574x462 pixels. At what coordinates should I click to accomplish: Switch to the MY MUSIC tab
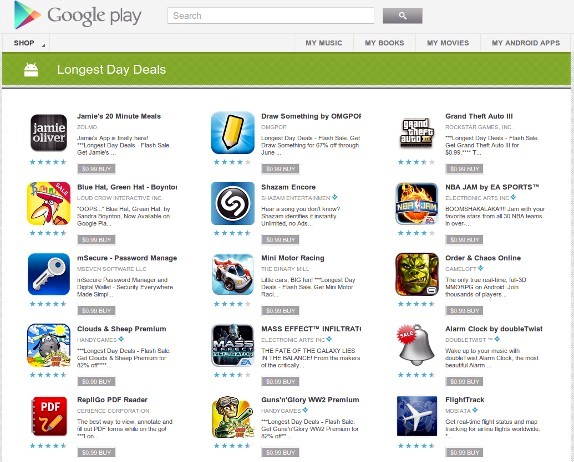pos(324,43)
